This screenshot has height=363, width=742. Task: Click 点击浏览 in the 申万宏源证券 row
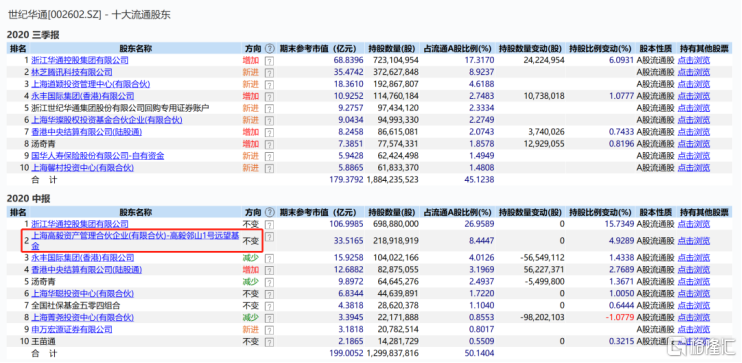point(694,328)
